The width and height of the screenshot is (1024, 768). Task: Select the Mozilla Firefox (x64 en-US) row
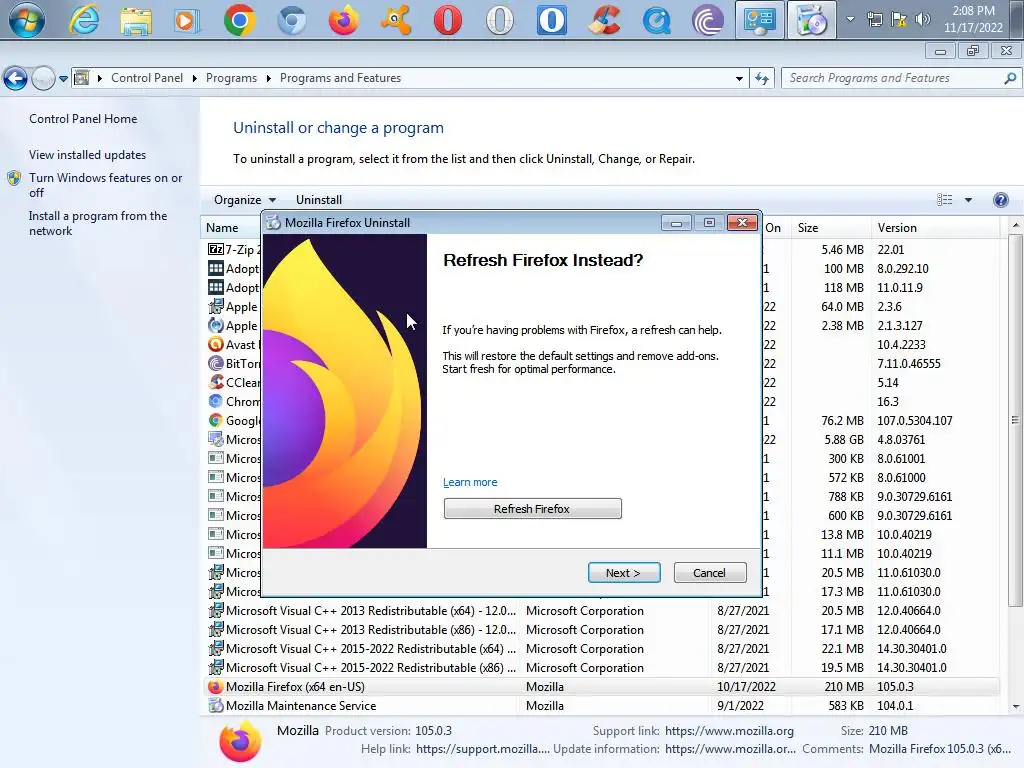(x=601, y=687)
